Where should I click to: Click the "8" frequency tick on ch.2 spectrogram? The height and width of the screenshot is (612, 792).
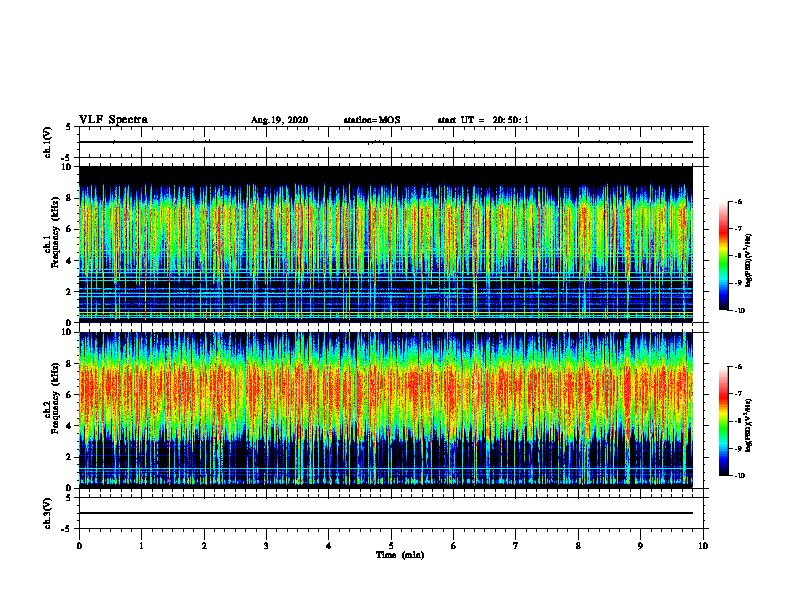tap(69, 364)
